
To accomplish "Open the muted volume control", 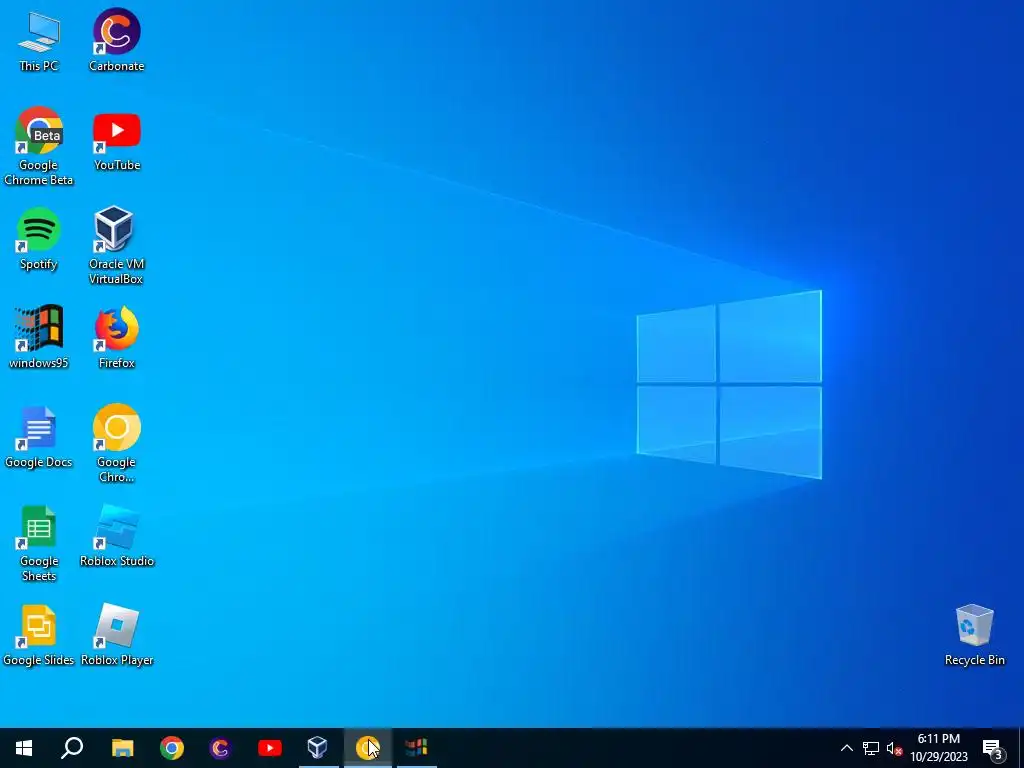I will click(895, 748).
